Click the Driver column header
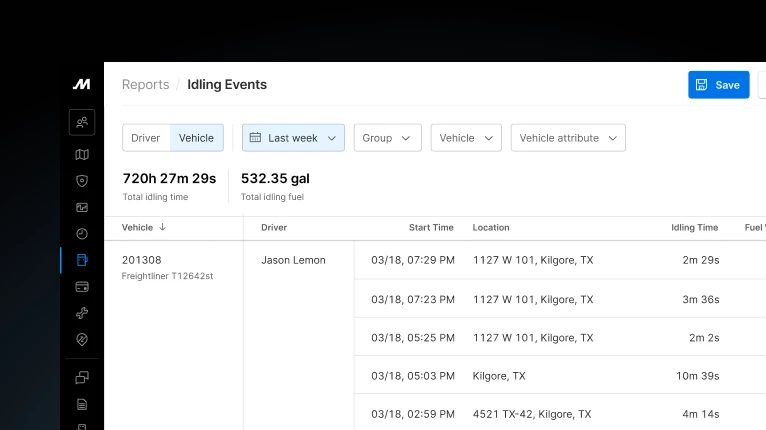The image size is (766, 430). [274, 227]
